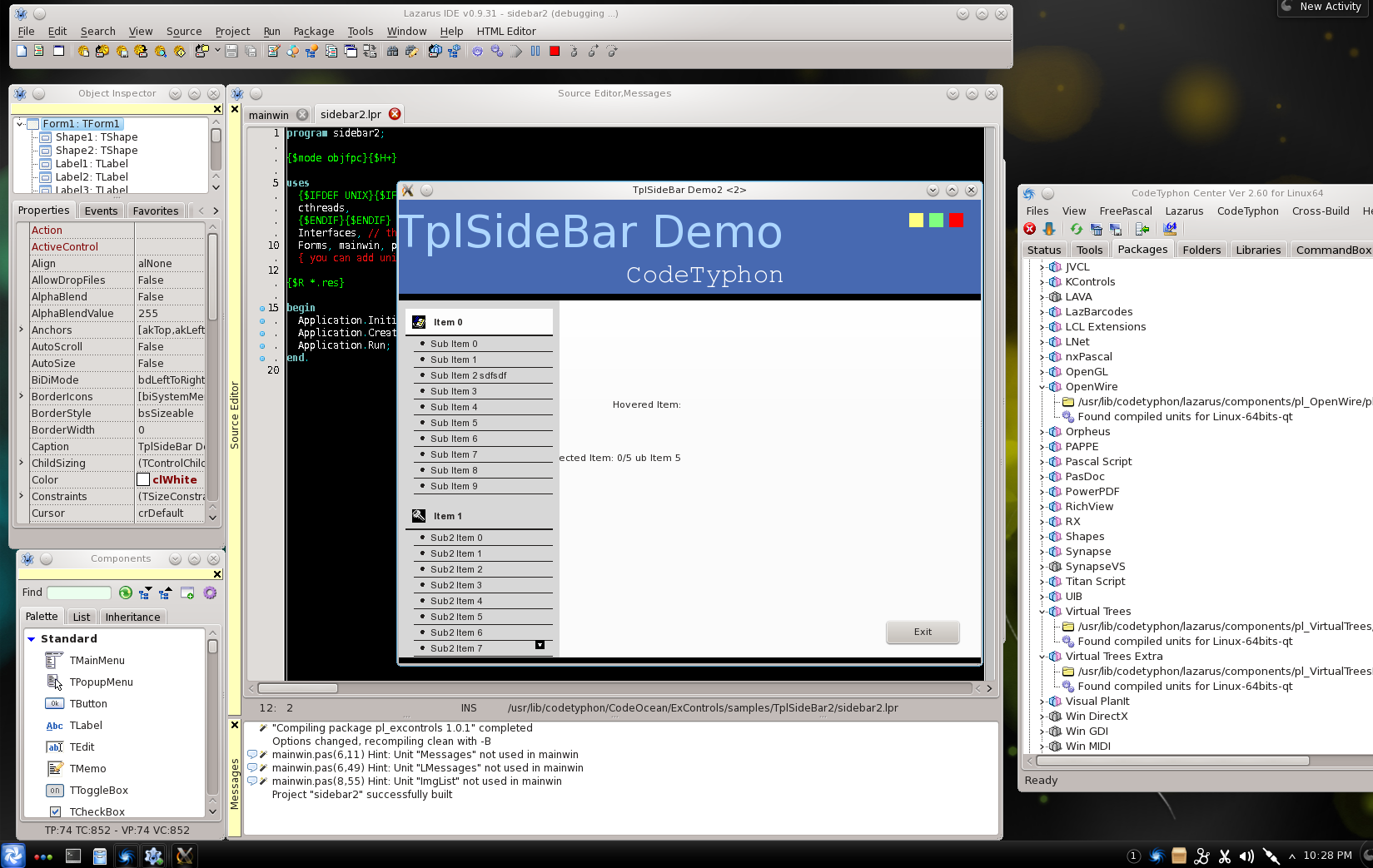Open dropdown arrow beside the Open file icon
The width and height of the screenshot is (1373, 868).
coord(217,50)
